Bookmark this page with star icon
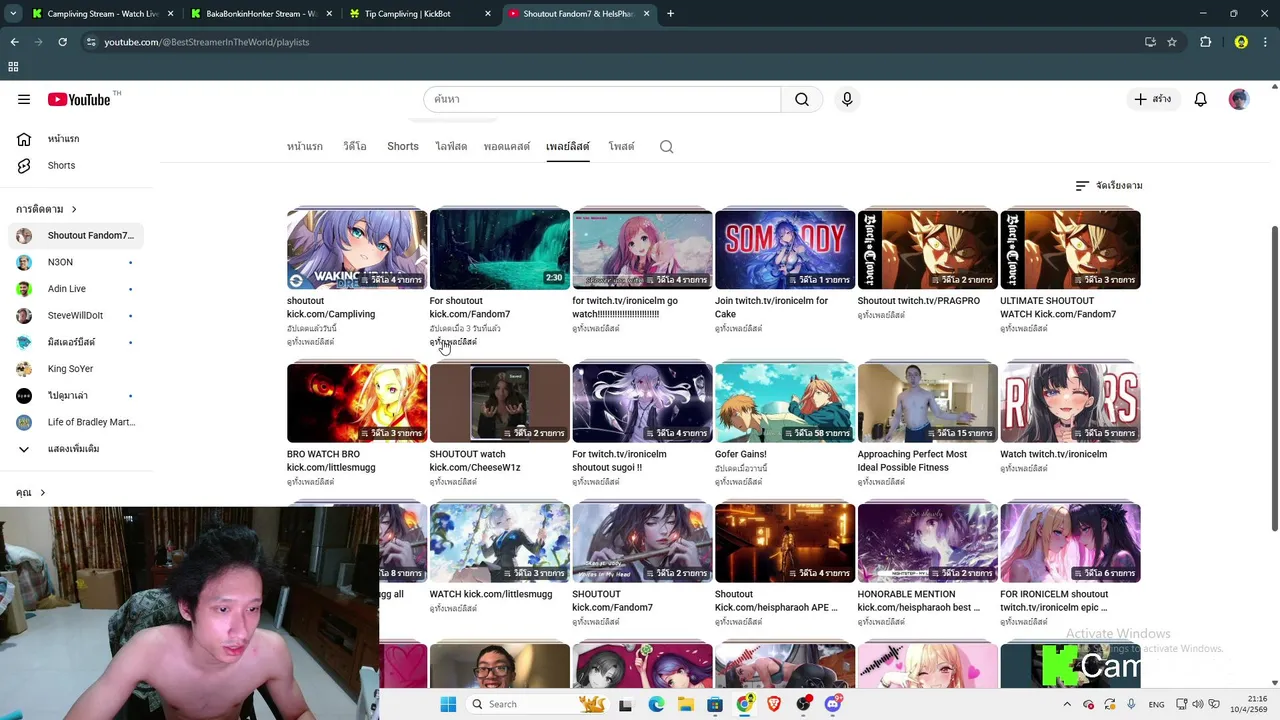This screenshot has width=1280, height=720. pyautogui.click(x=1172, y=42)
